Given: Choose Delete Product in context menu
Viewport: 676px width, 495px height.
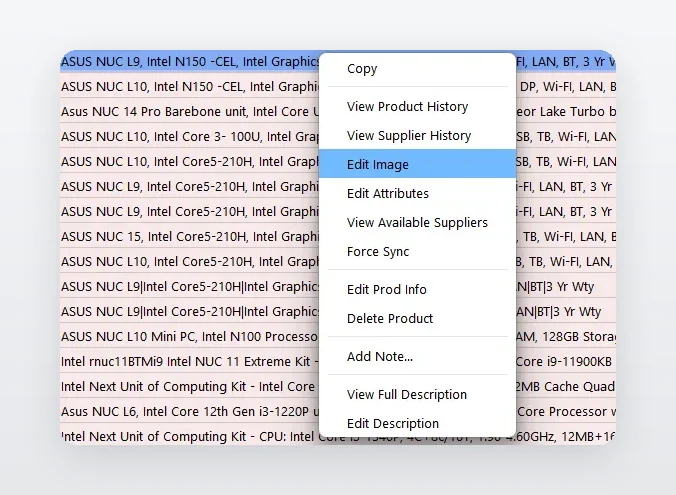Looking at the screenshot, I should tap(417, 318).
